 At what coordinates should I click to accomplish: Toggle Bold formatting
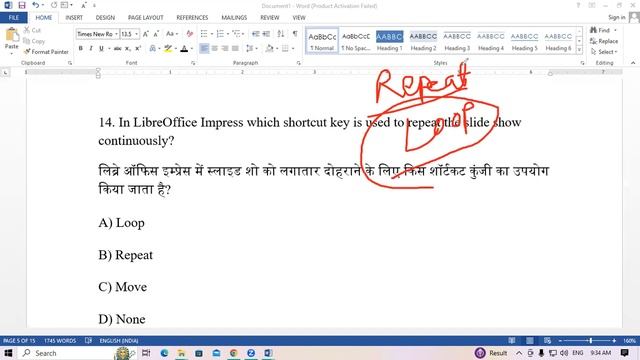tap(80, 49)
